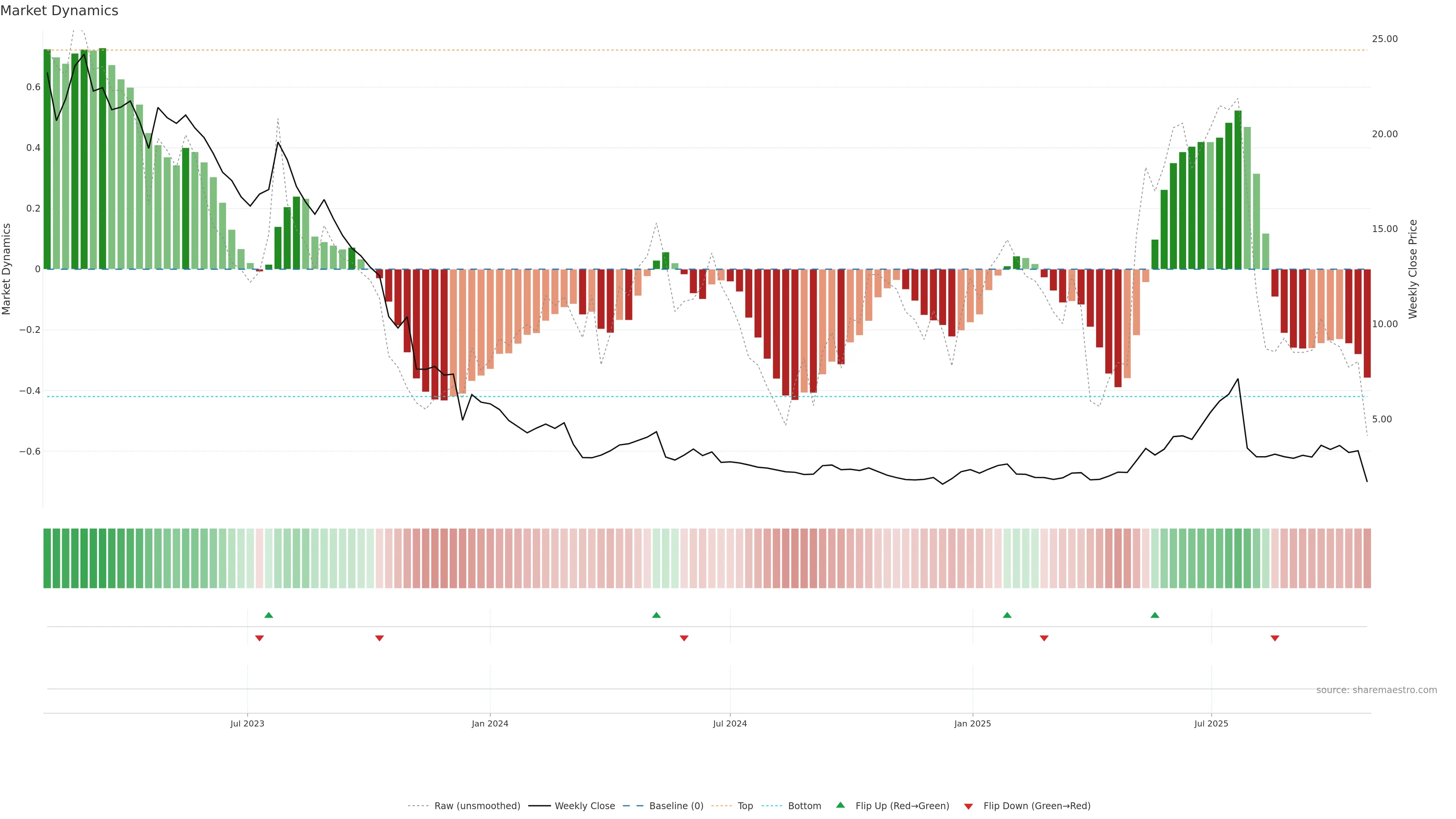Click the Market Dynamics chart title
Viewport: 1456px width, 819px height.
(60, 11)
